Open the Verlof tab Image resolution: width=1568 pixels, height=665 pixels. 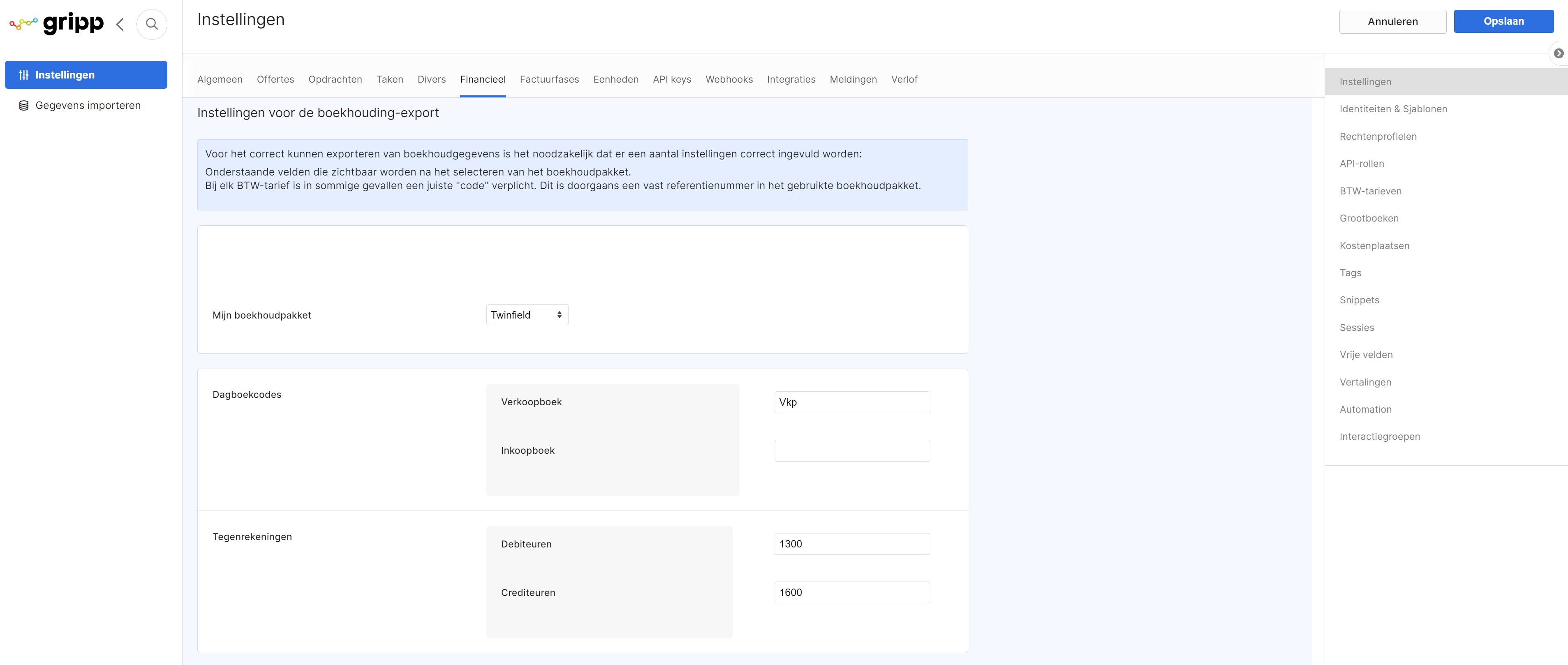click(x=904, y=79)
